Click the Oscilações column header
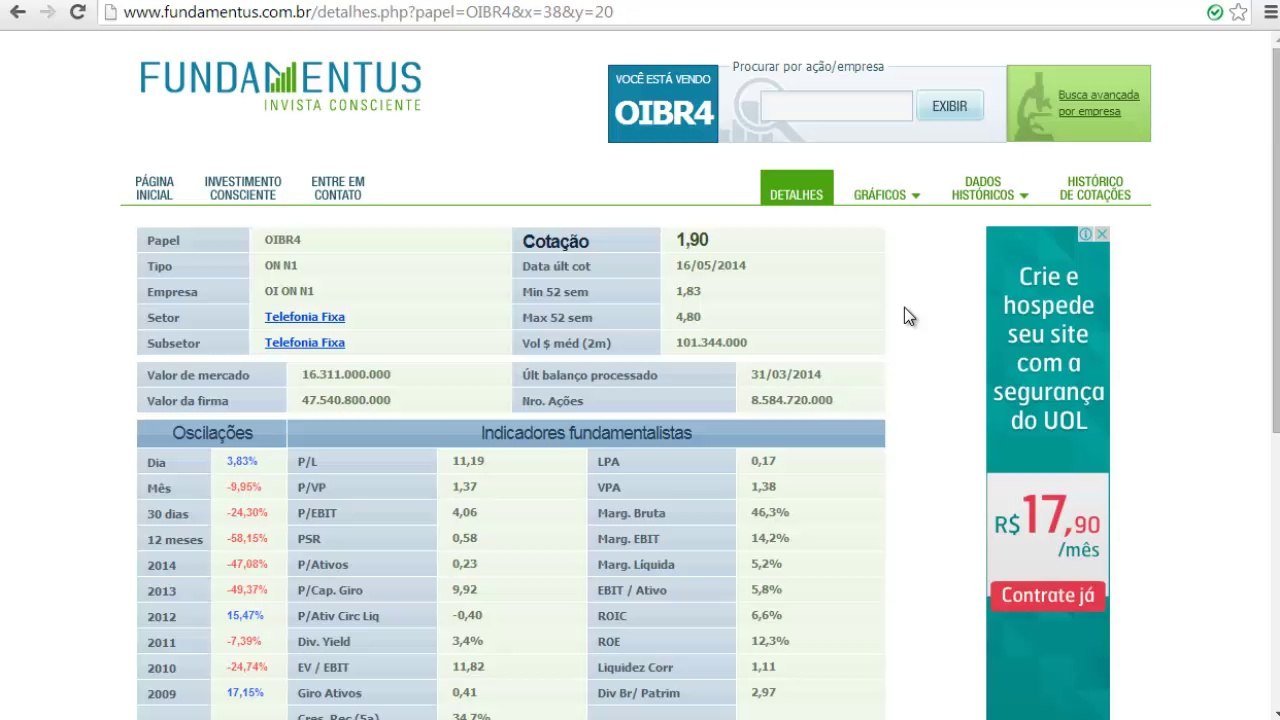The width and height of the screenshot is (1280, 720). tap(212, 434)
